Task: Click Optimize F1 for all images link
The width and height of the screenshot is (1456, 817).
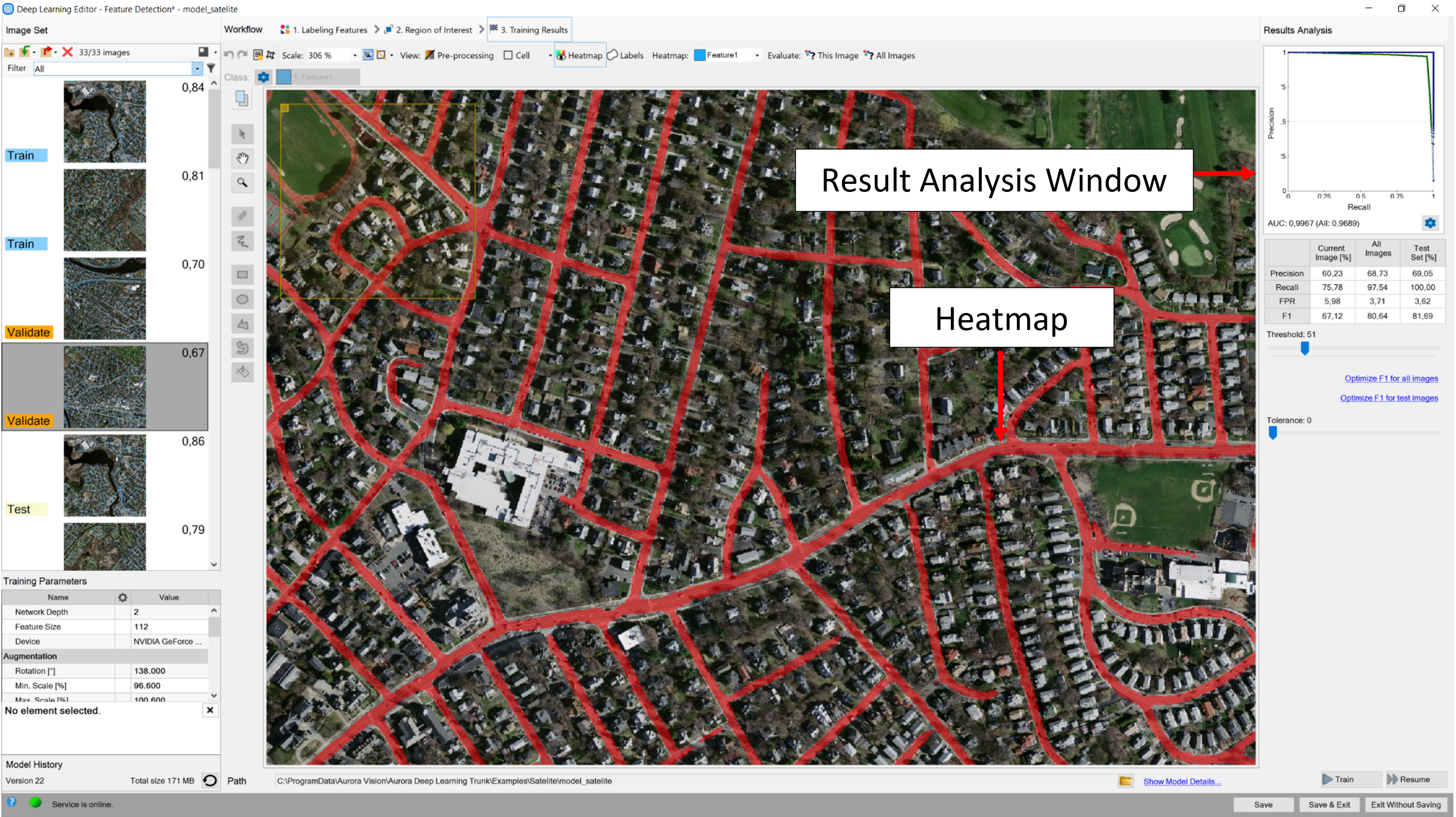Action: pyautogui.click(x=1391, y=378)
